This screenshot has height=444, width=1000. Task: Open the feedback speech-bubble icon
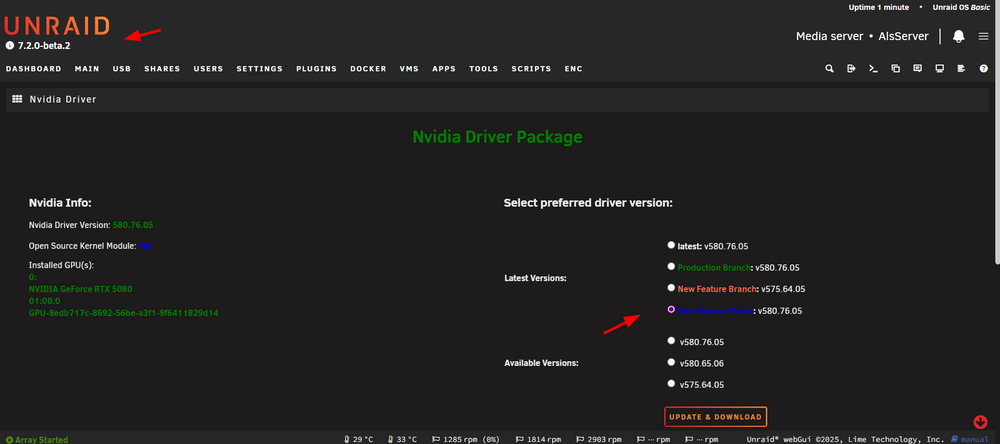click(x=917, y=69)
